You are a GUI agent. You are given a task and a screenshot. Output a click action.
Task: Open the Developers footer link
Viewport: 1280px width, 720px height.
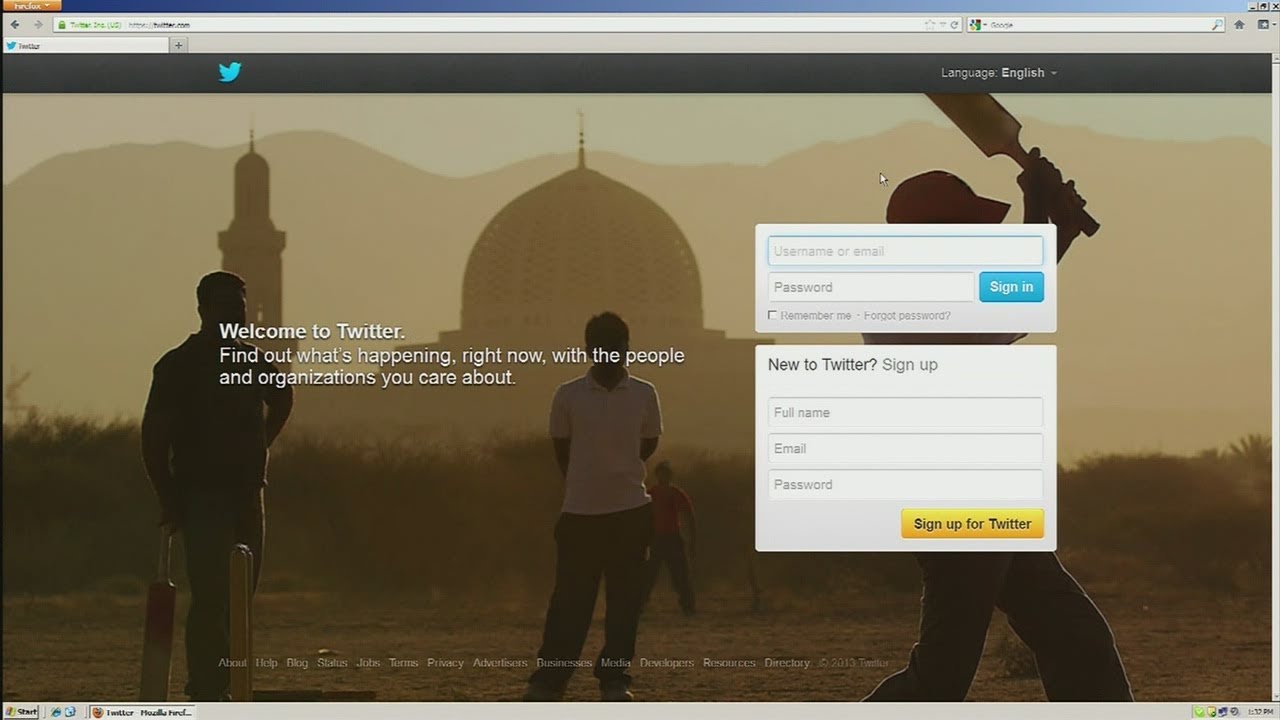pyautogui.click(x=666, y=663)
